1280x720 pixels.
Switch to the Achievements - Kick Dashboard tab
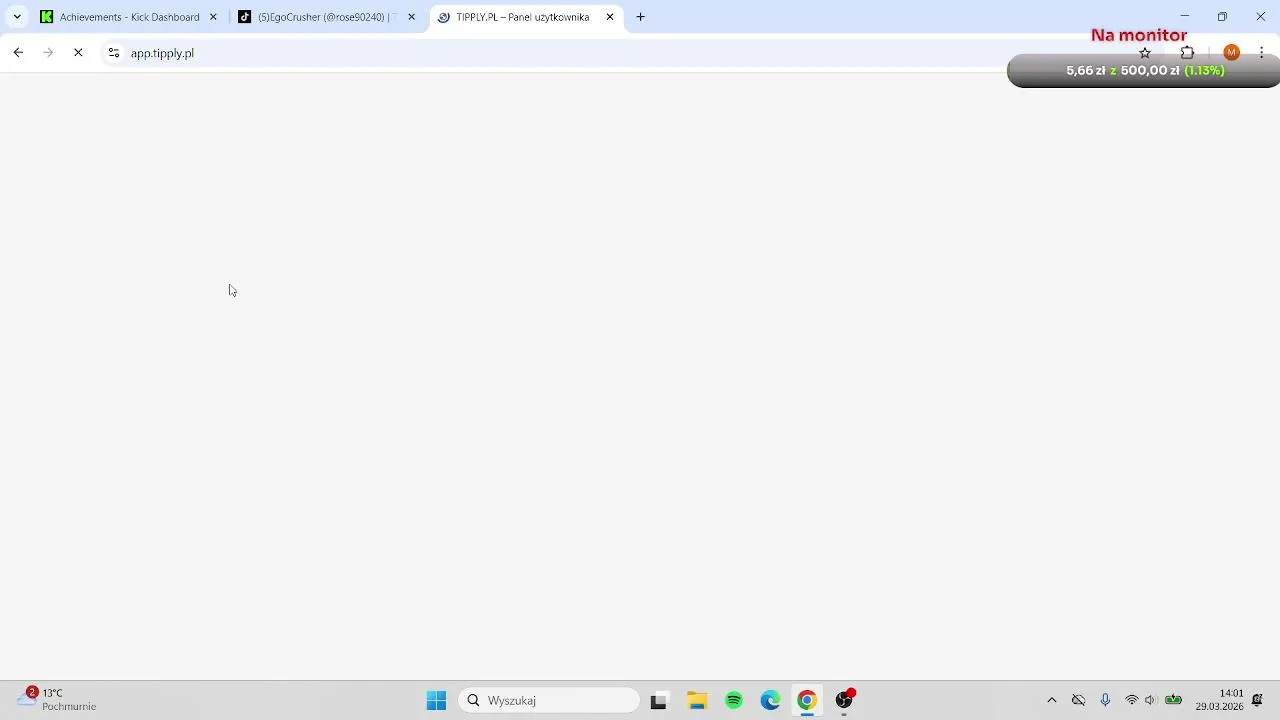pyautogui.click(x=128, y=17)
